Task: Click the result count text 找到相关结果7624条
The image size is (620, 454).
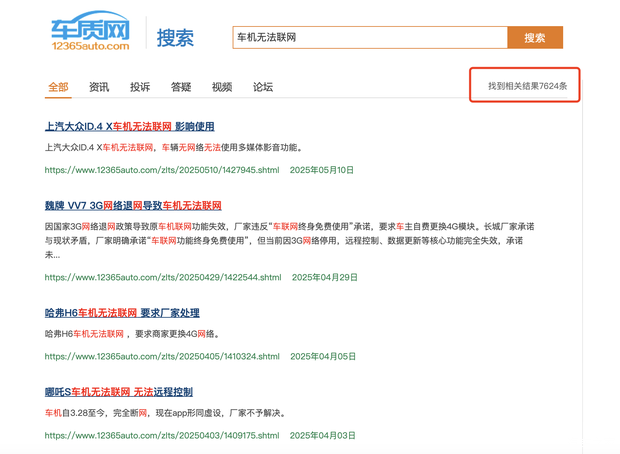Action: coord(527,86)
